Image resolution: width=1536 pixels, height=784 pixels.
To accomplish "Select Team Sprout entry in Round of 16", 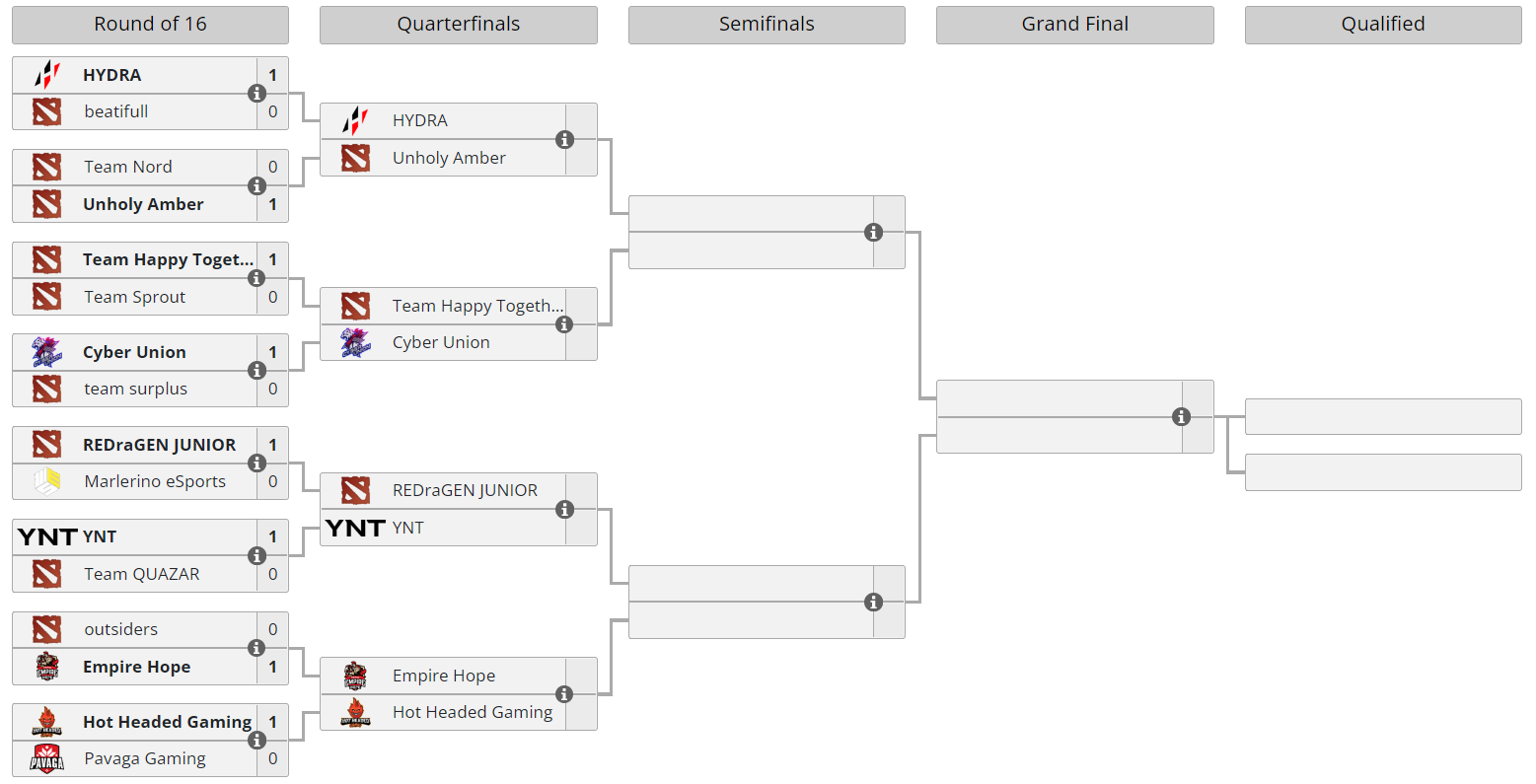I will (x=134, y=297).
